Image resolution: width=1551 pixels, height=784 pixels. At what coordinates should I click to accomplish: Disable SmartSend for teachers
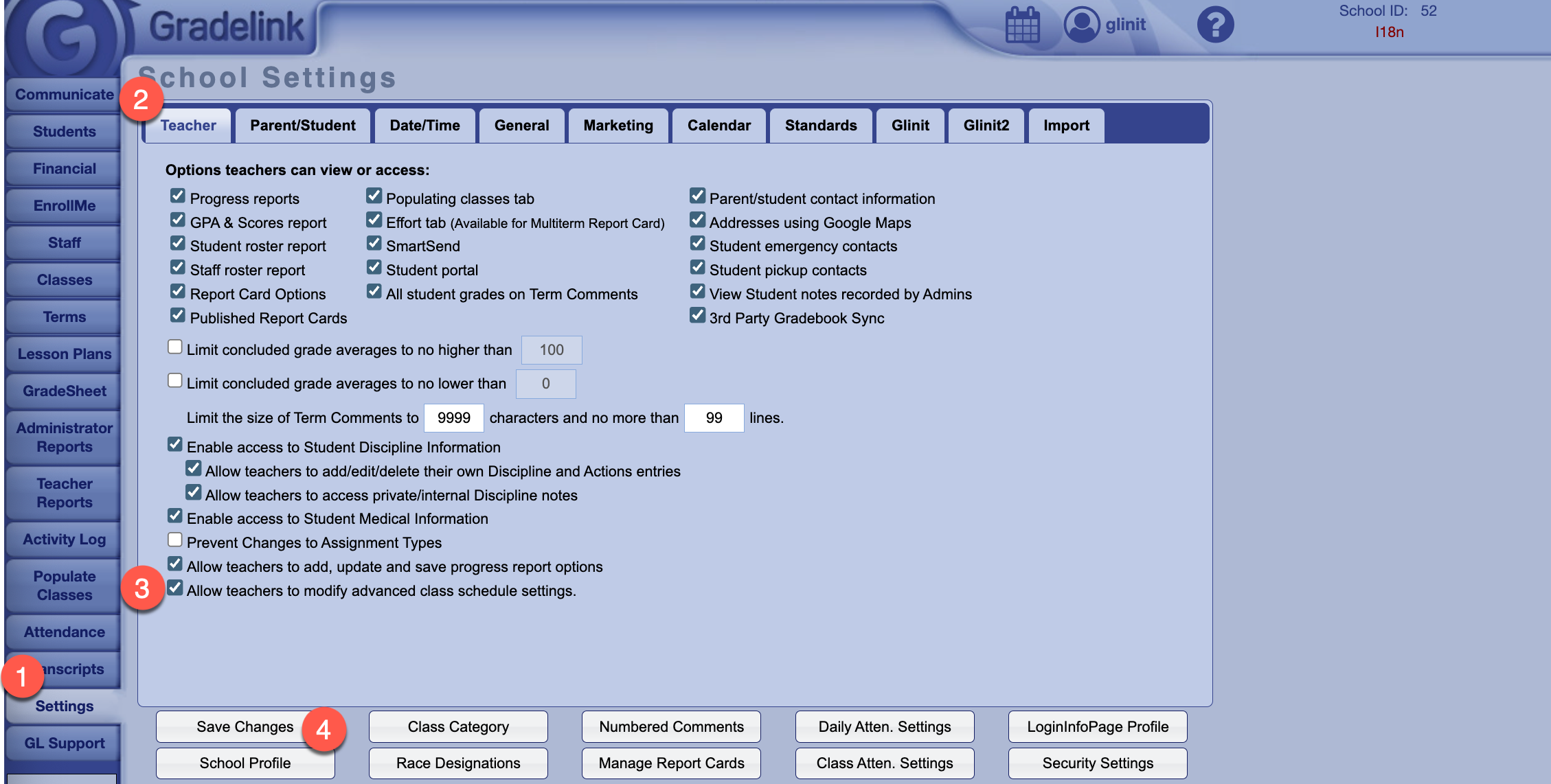(x=374, y=243)
